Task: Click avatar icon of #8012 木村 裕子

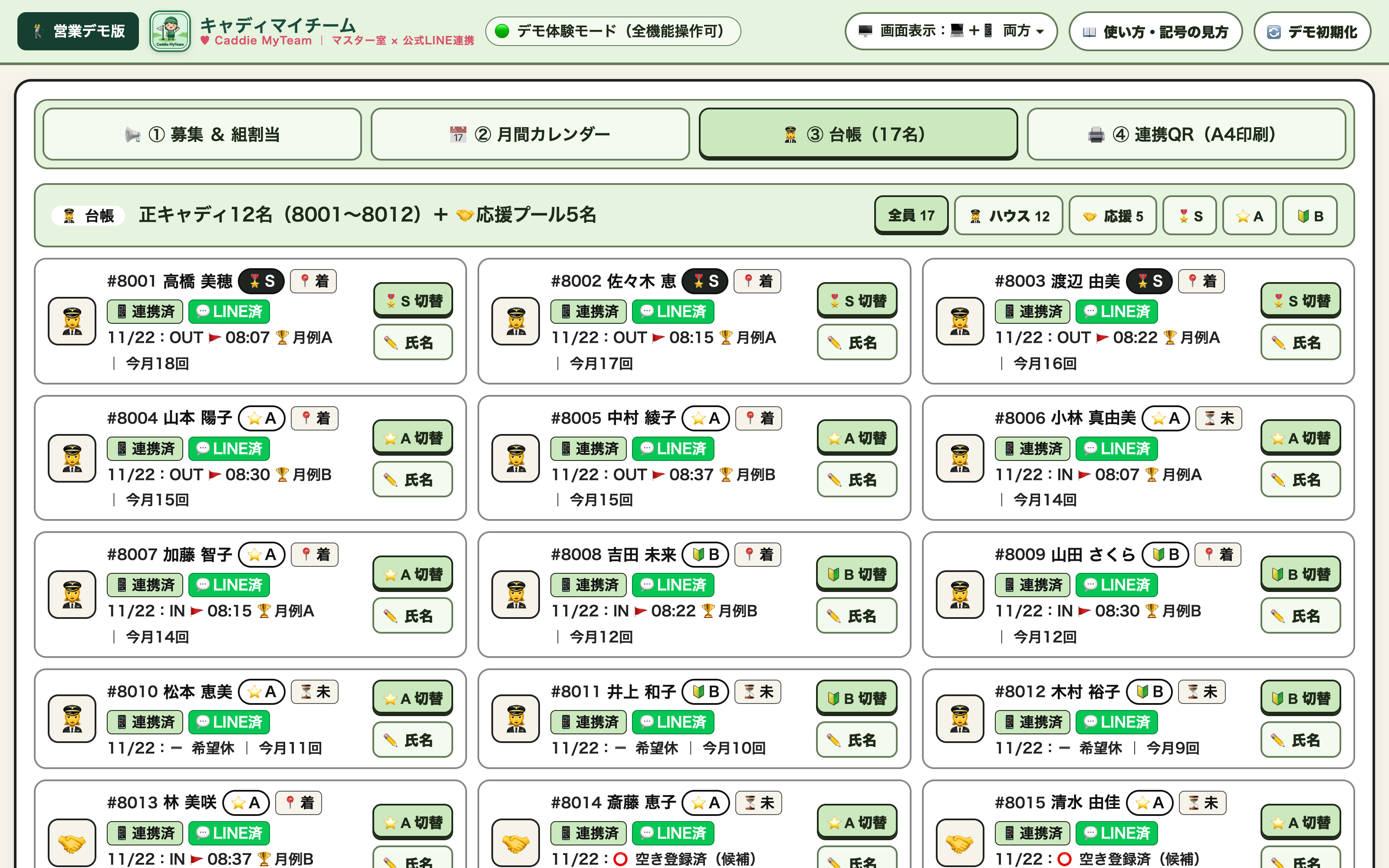Action: tap(960, 719)
